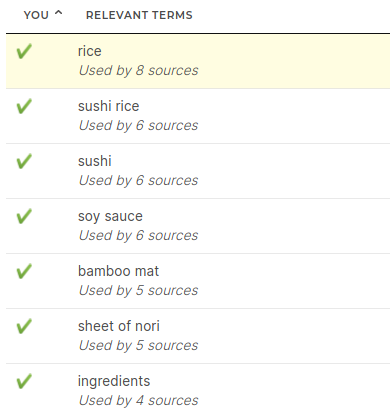Click the green checkmark beside bamboo mat
The height and width of the screenshot is (417, 390).
pyautogui.click(x=24, y=271)
